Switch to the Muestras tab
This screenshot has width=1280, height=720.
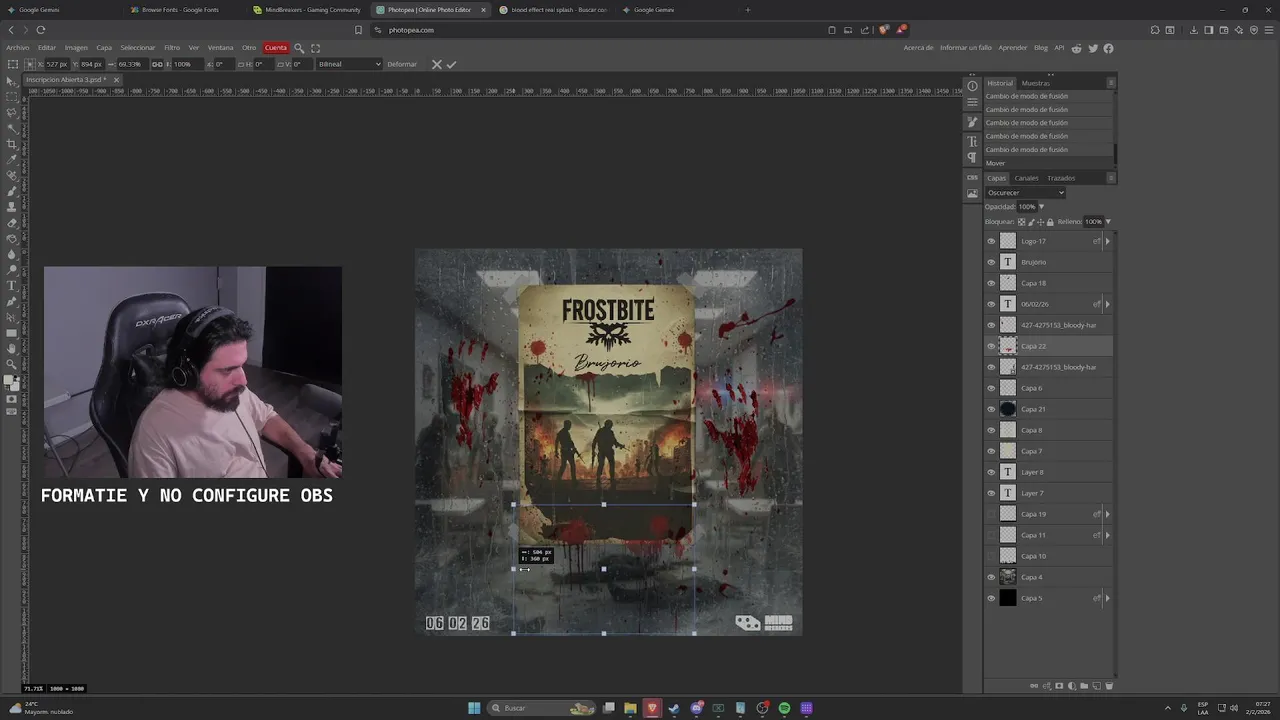pyautogui.click(x=1035, y=83)
